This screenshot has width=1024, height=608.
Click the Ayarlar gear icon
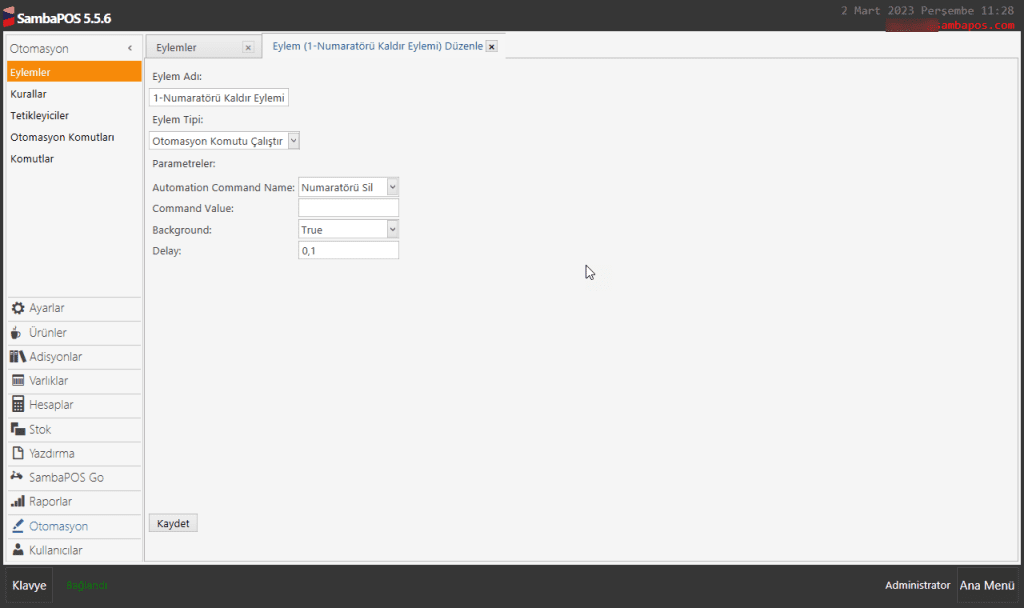(17, 308)
